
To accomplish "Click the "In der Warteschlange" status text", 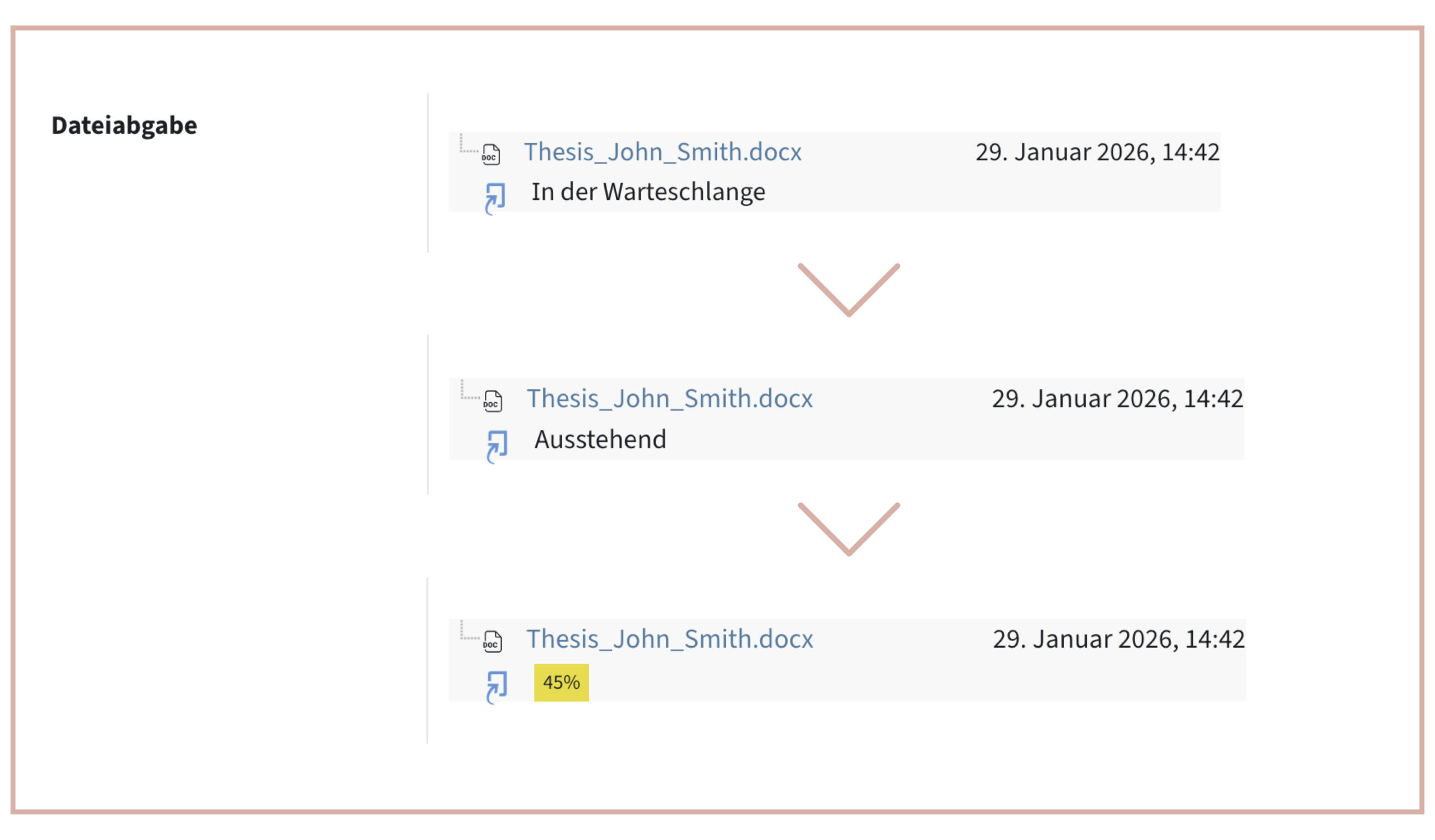I will 648,192.
